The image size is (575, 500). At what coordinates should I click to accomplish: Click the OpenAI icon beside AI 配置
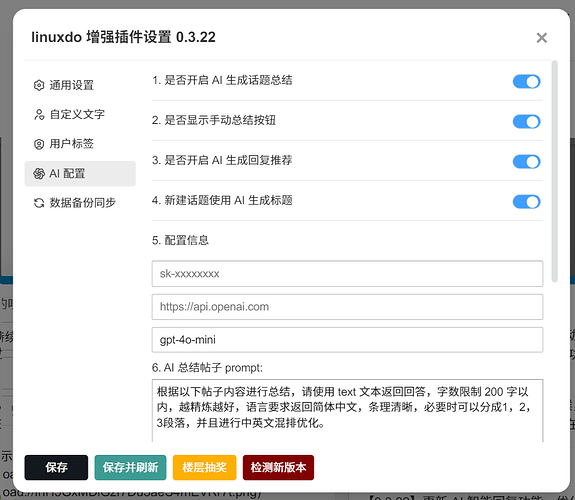point(39,174)
